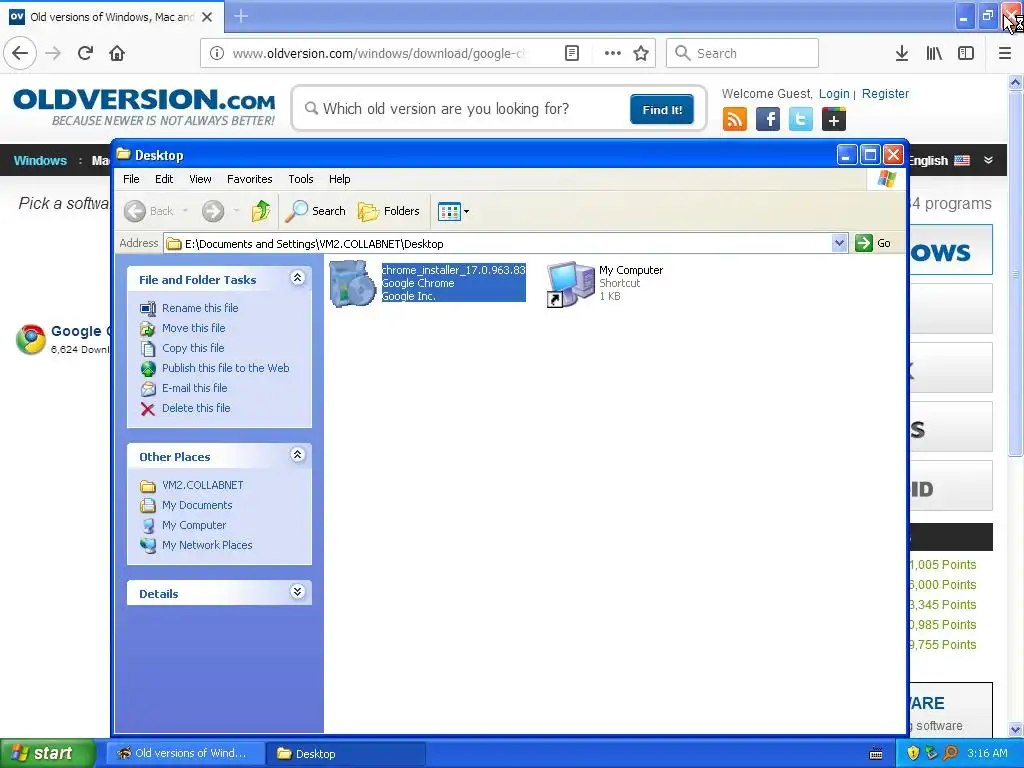Click the OLDVERSION.COM logo
The width and height of the screenshot is (1024, 768).
pyautogui.click(x=144, y=107)
